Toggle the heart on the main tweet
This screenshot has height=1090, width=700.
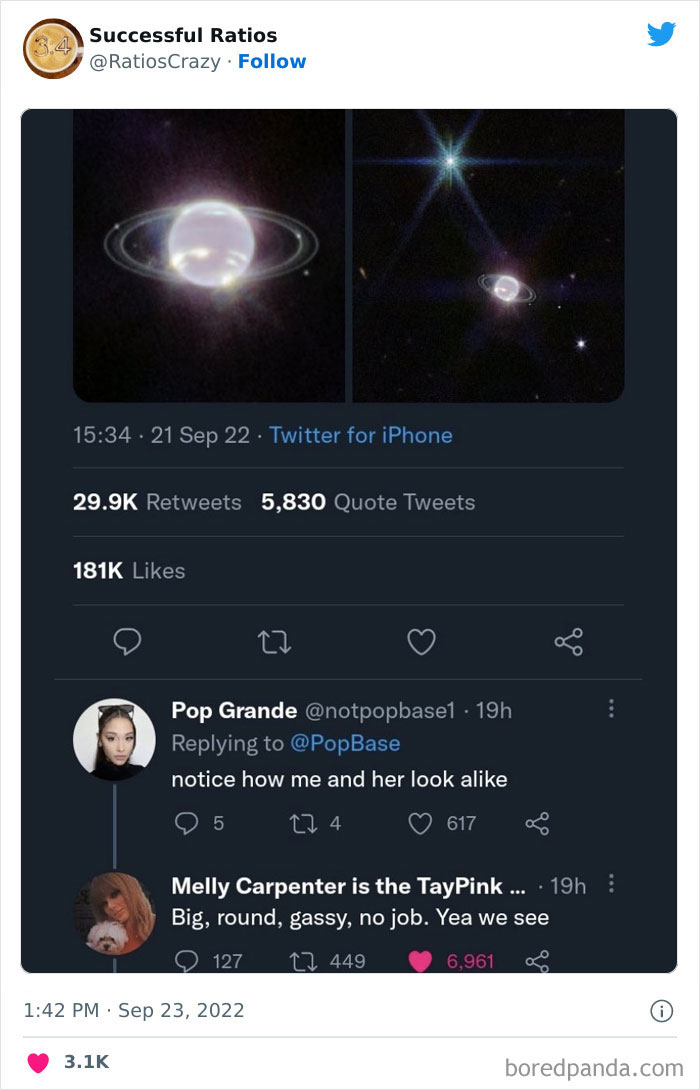click(421, 642)
